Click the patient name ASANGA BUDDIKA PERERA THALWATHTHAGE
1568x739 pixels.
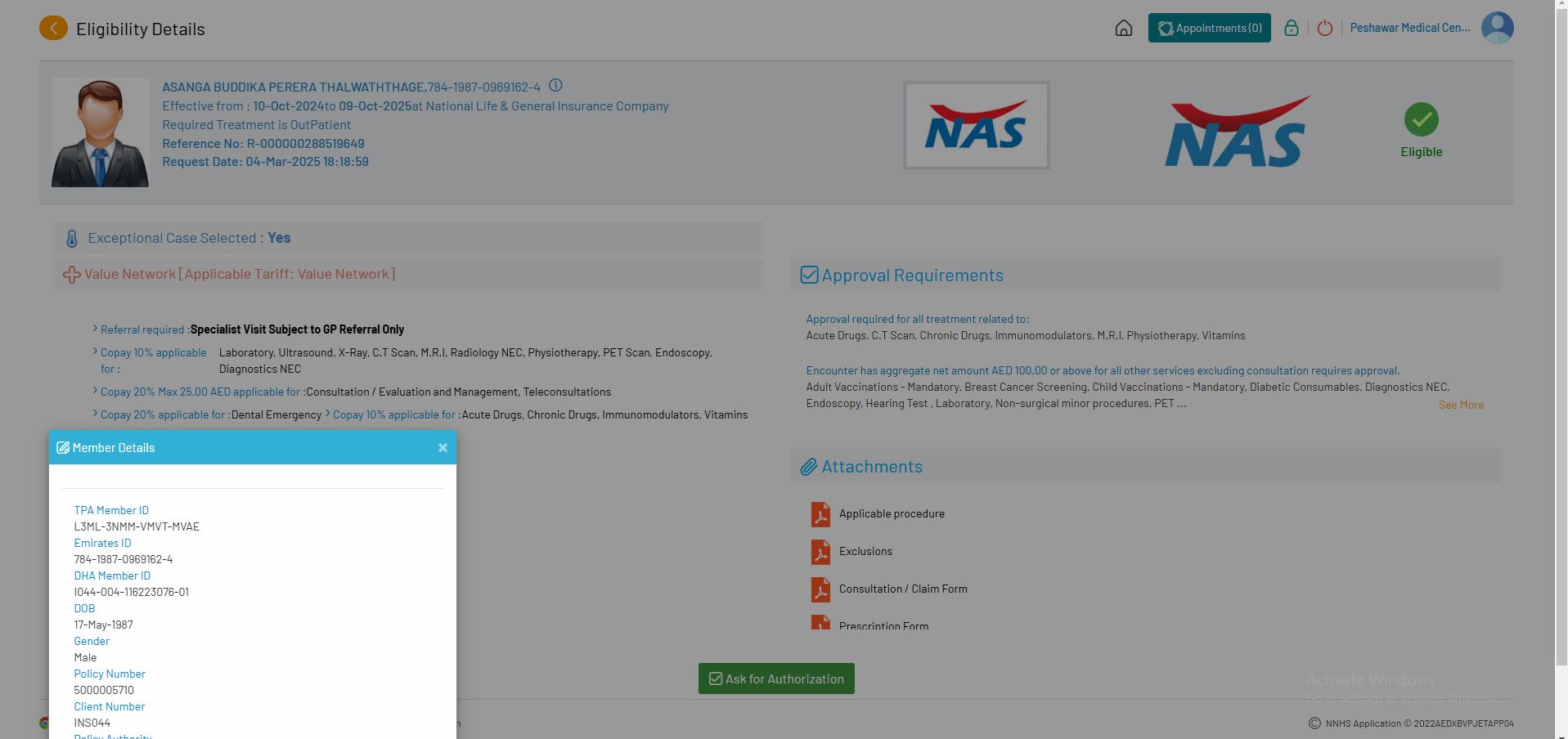(x=293, y=87)
